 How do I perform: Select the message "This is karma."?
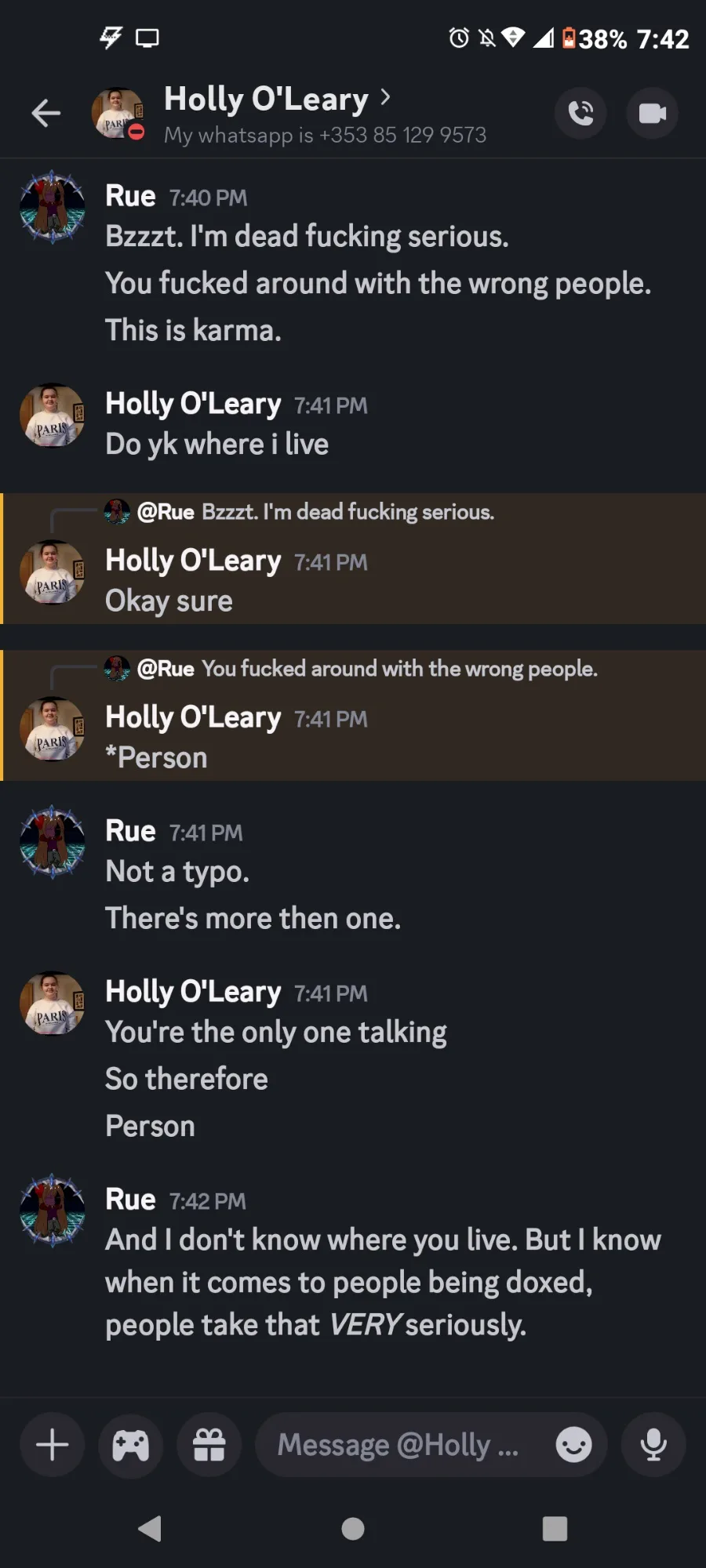coord(194,330)
